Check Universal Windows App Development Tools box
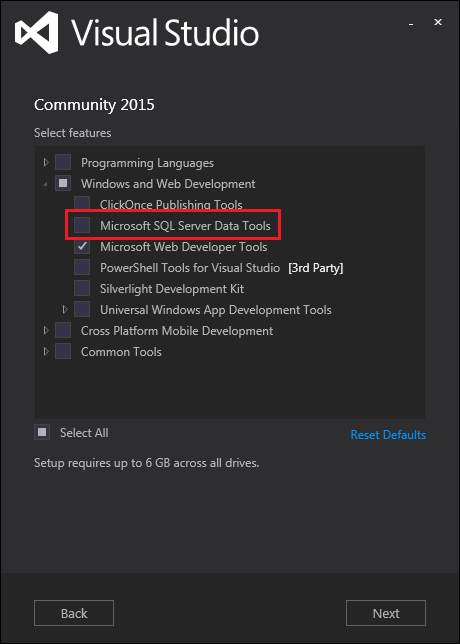460x644 pixels. coord(82,310)
